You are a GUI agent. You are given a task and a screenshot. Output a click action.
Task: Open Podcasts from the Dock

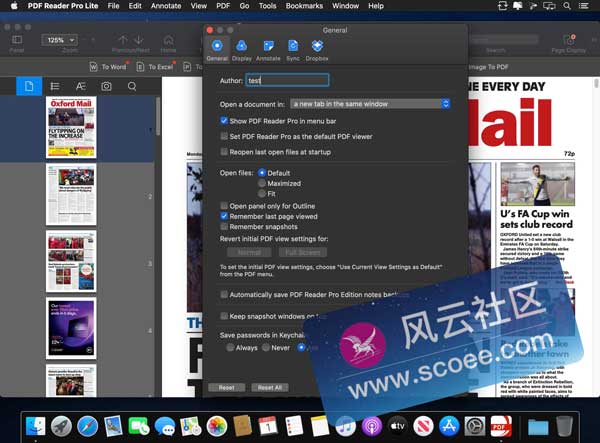[372, 426]
